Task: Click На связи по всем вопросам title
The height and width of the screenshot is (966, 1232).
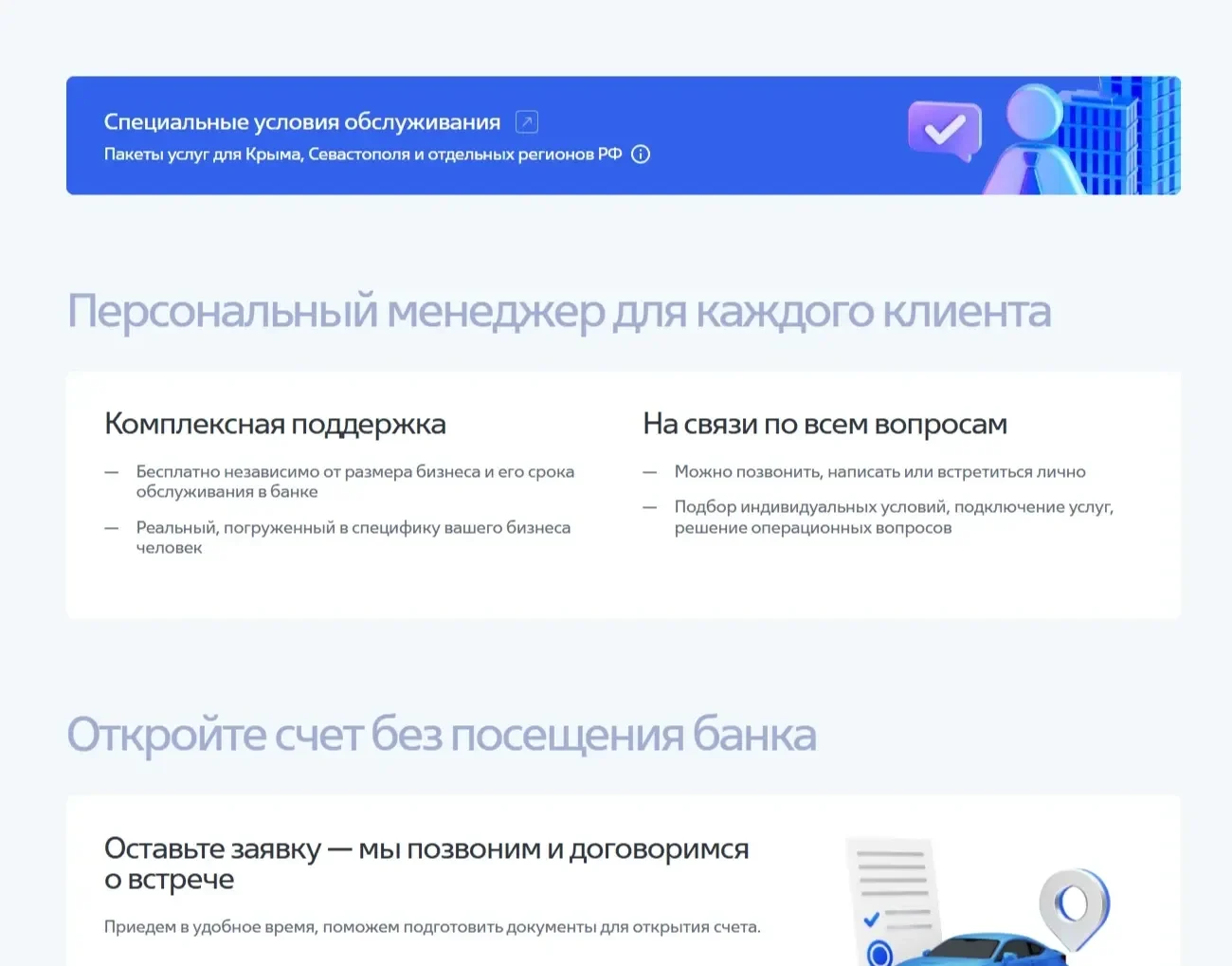Action: click(824, 425)
